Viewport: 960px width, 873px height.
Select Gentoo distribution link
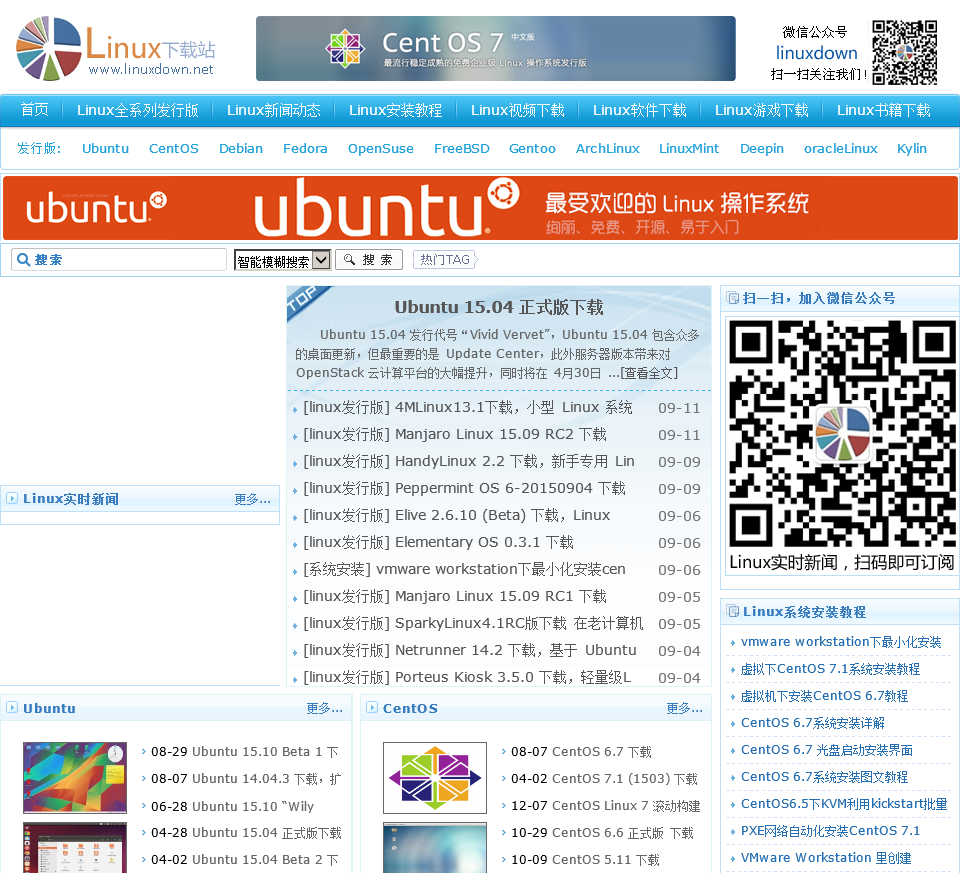532,148
